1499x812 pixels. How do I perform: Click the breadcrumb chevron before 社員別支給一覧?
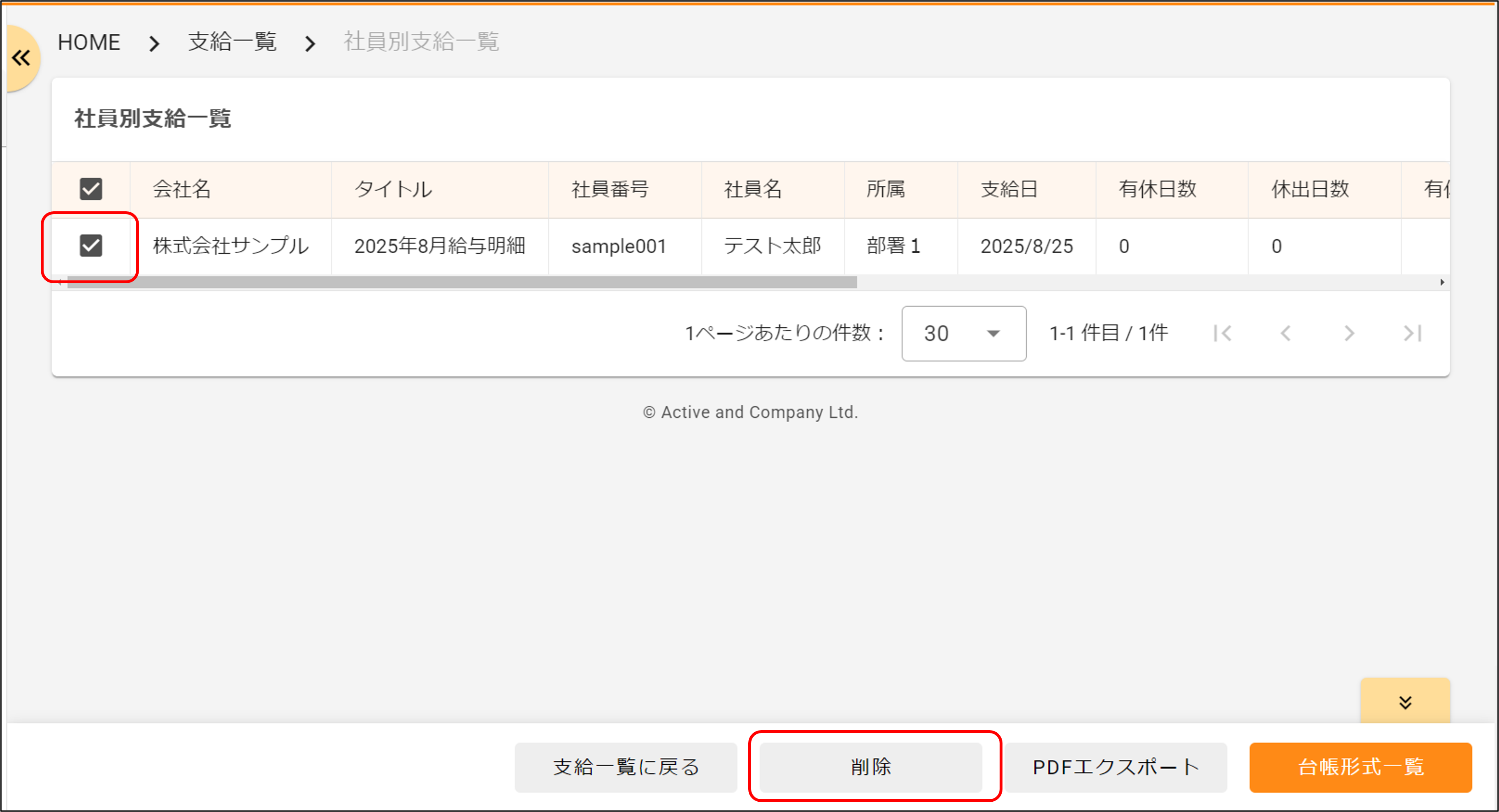pos(310,43)
